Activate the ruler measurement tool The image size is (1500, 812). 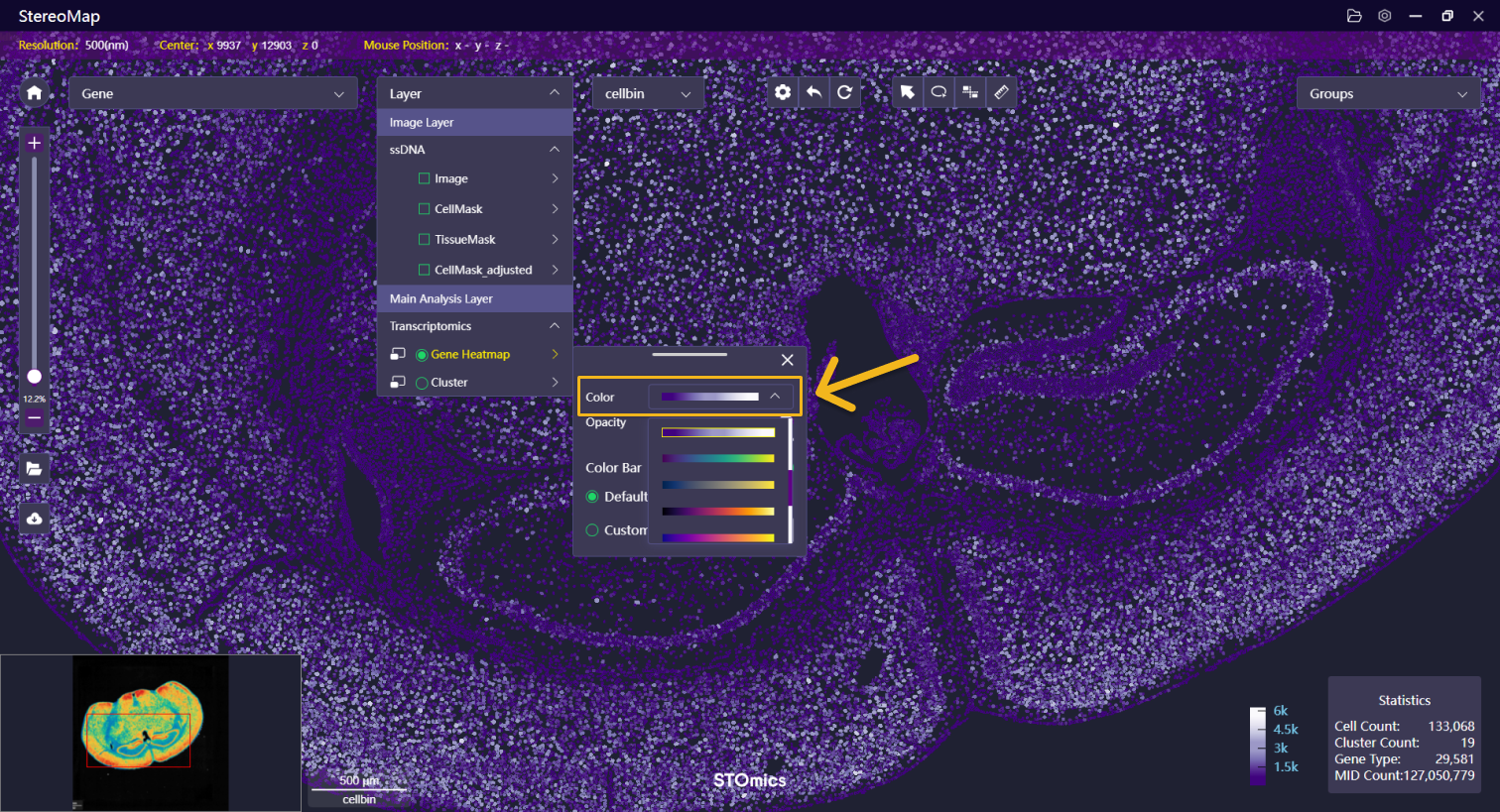coord(1001,92)
